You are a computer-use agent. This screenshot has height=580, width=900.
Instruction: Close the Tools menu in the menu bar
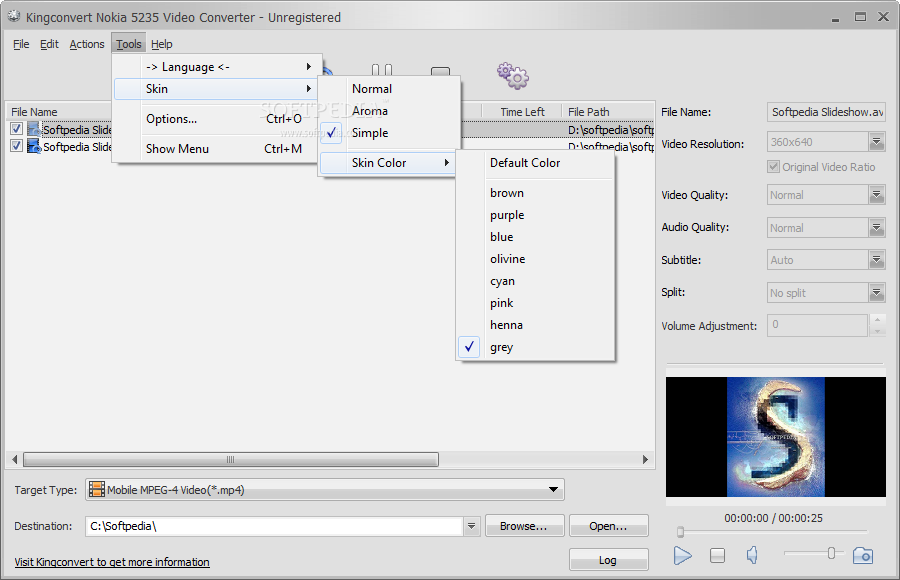point(129,44)
